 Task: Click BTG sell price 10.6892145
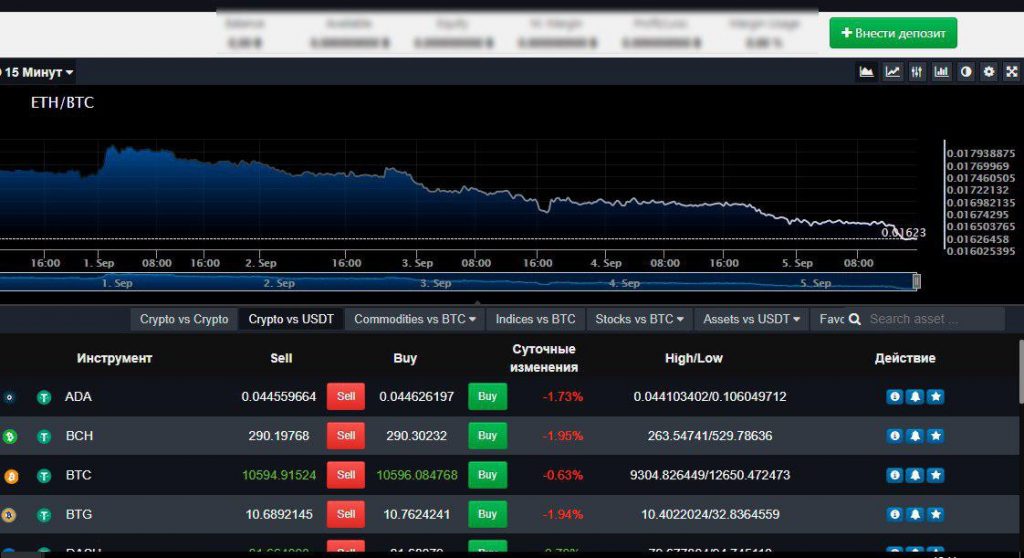point(279,514)
